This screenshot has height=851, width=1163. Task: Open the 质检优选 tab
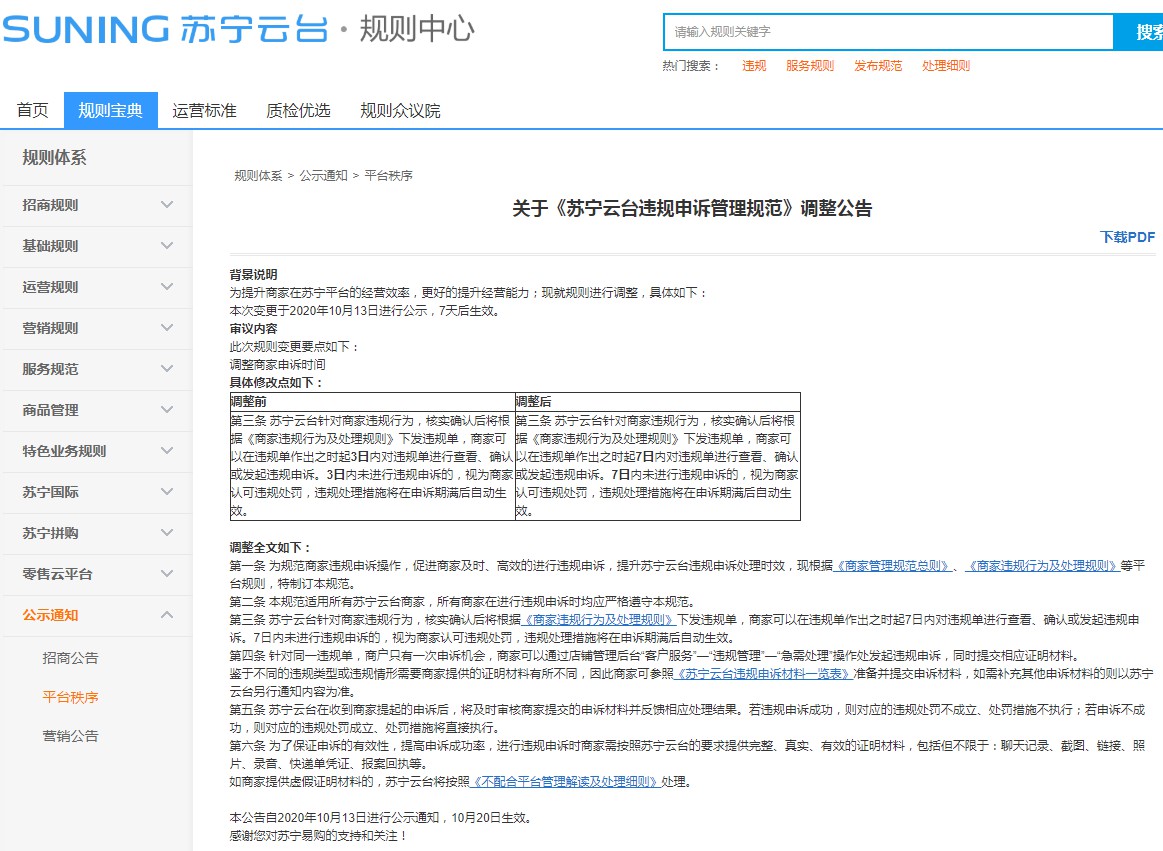(298, 111)
